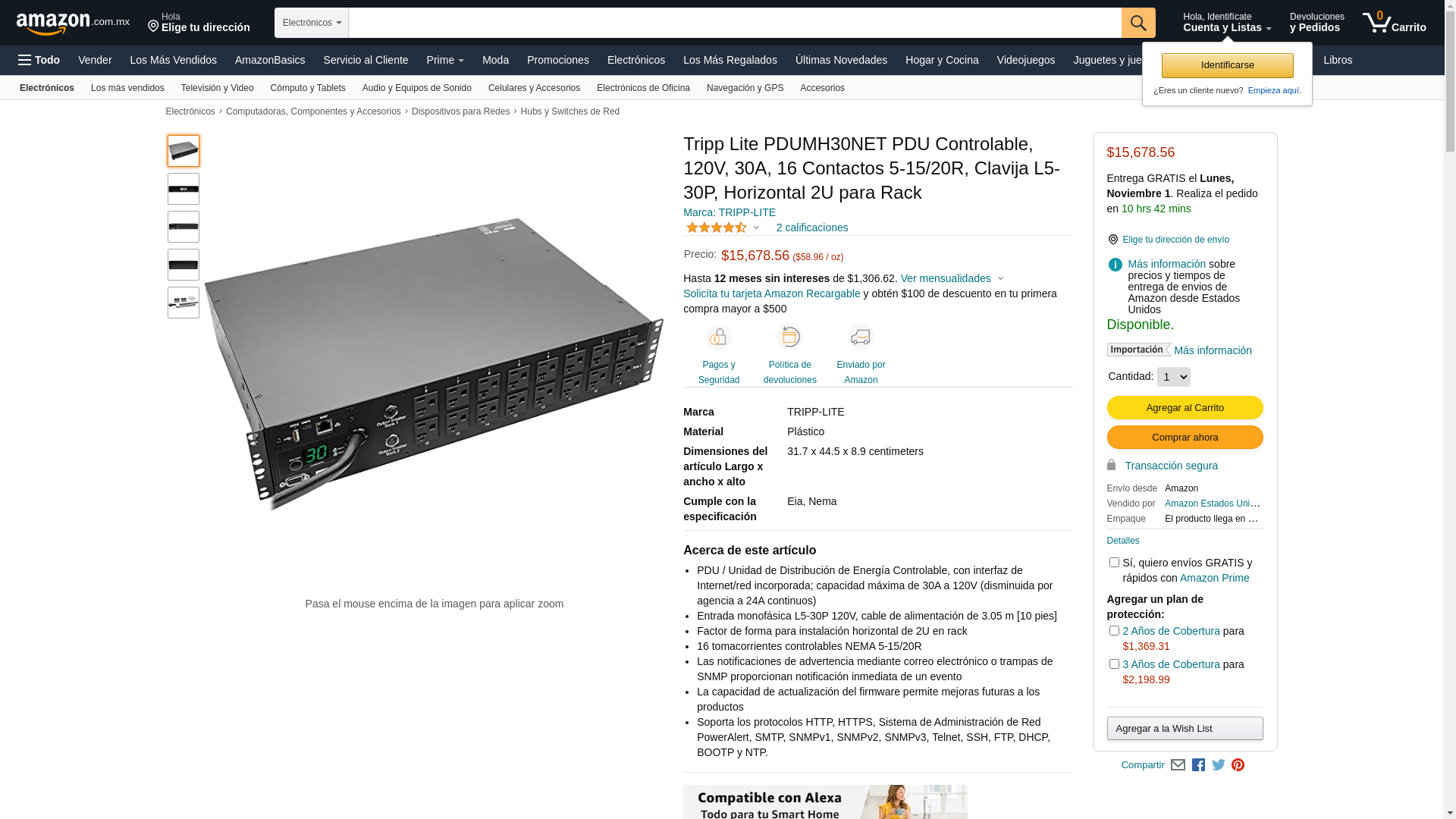
Task: Share the product by email envelope icon
Action: tap(1178, 765)
